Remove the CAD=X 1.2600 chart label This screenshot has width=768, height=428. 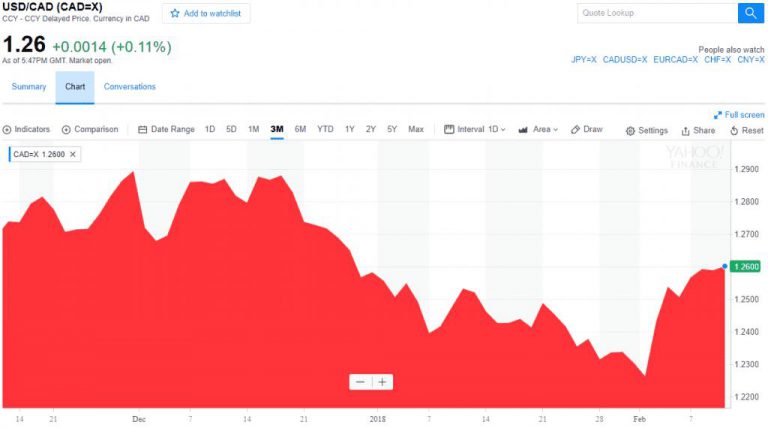click(72, 154)
